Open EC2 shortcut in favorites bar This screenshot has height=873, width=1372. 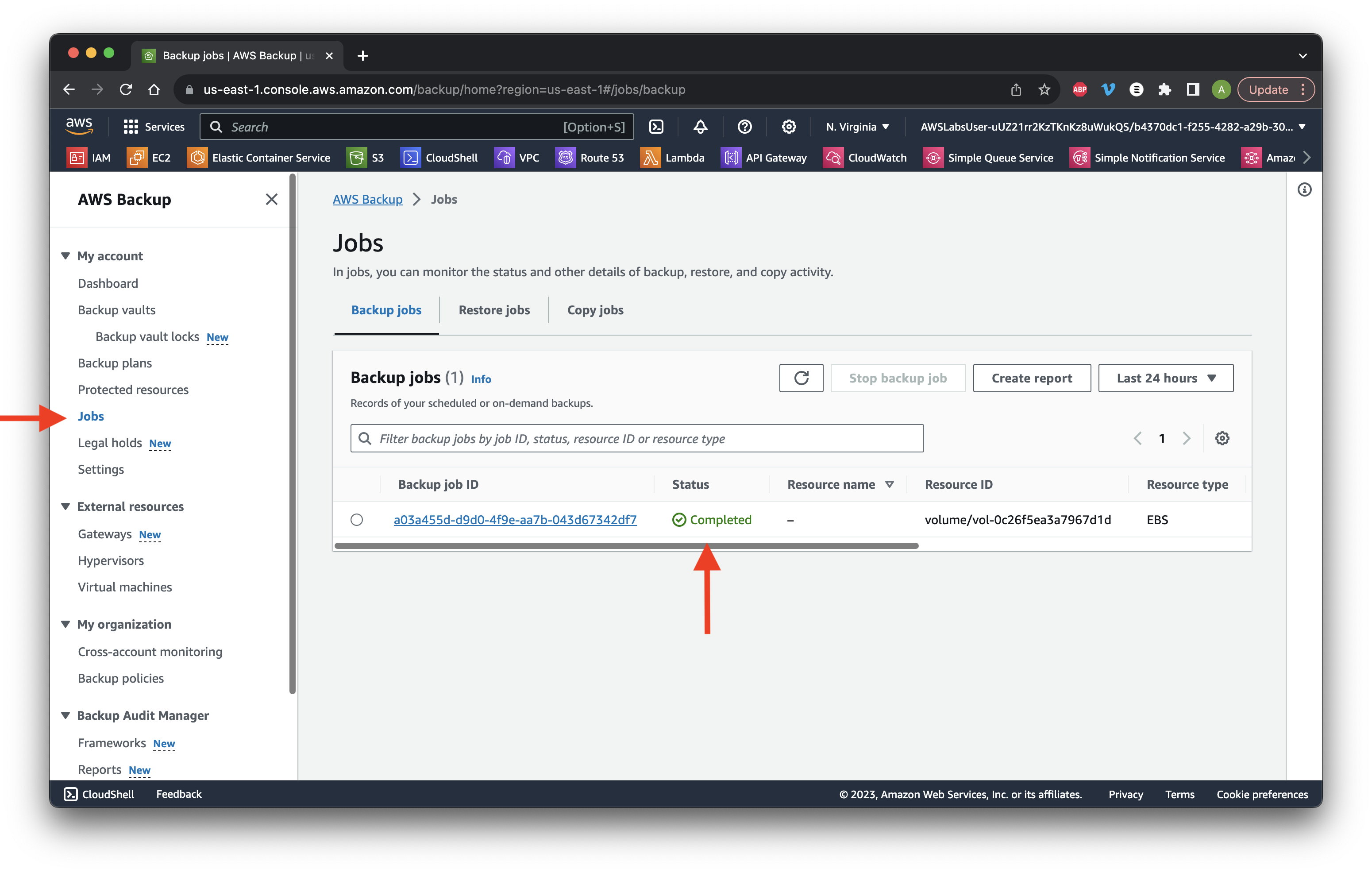point(149,158)
